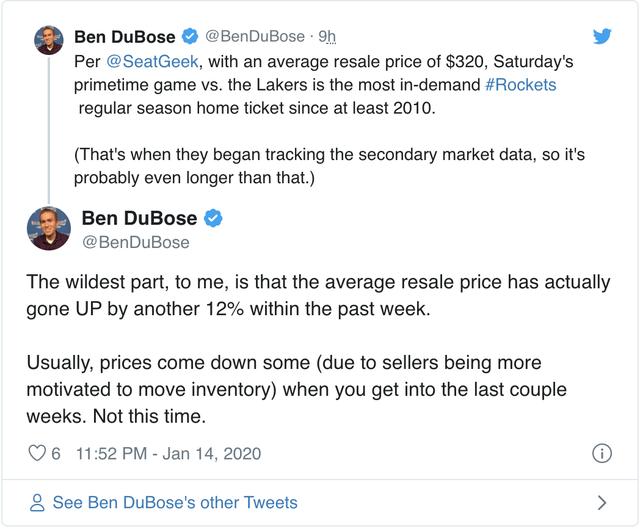640x529 pixels.
Task: Click the @BenDuBose handle in top tweet
Action: click(255, 36)
